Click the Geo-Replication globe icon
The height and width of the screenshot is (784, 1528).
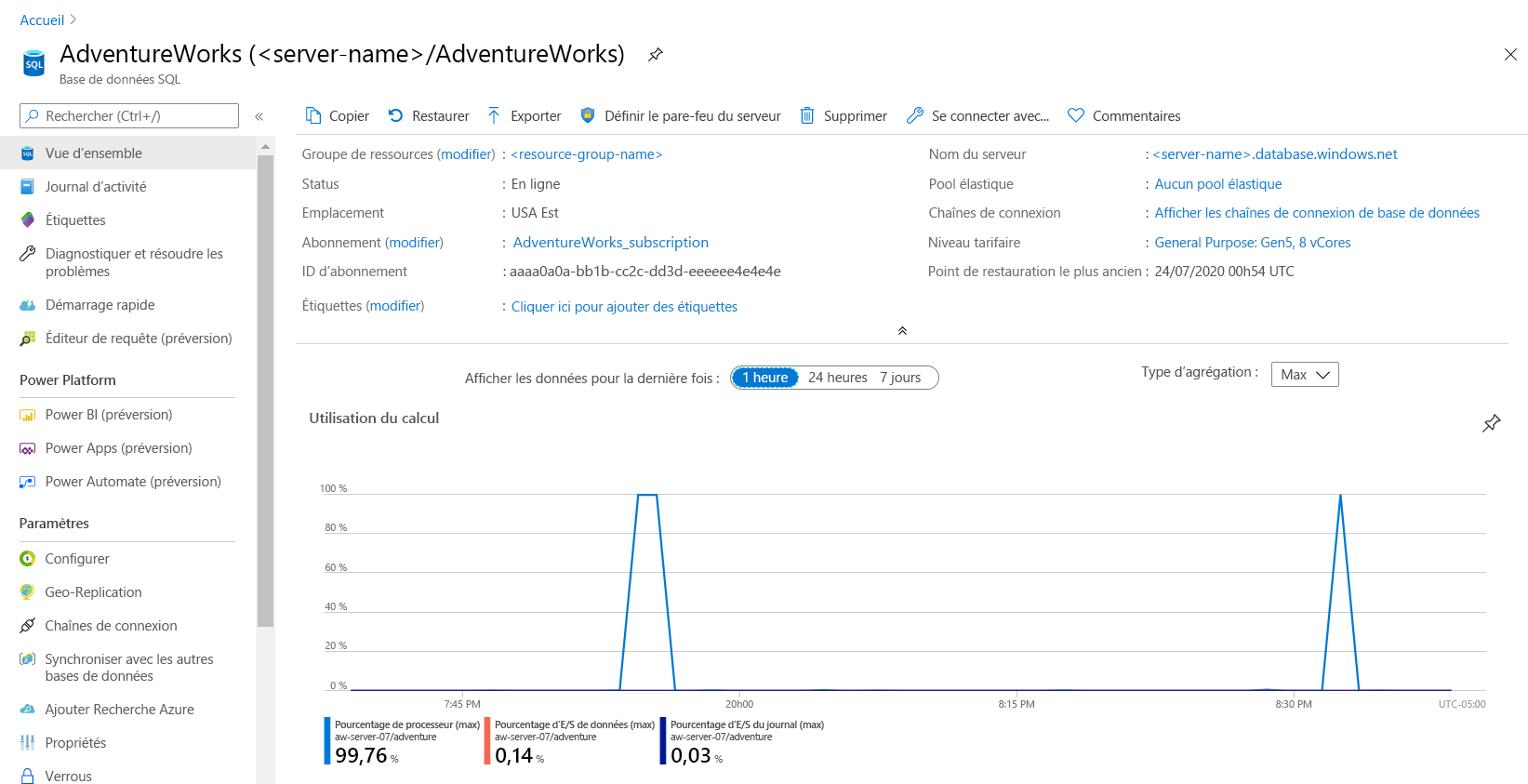(28, 592)
